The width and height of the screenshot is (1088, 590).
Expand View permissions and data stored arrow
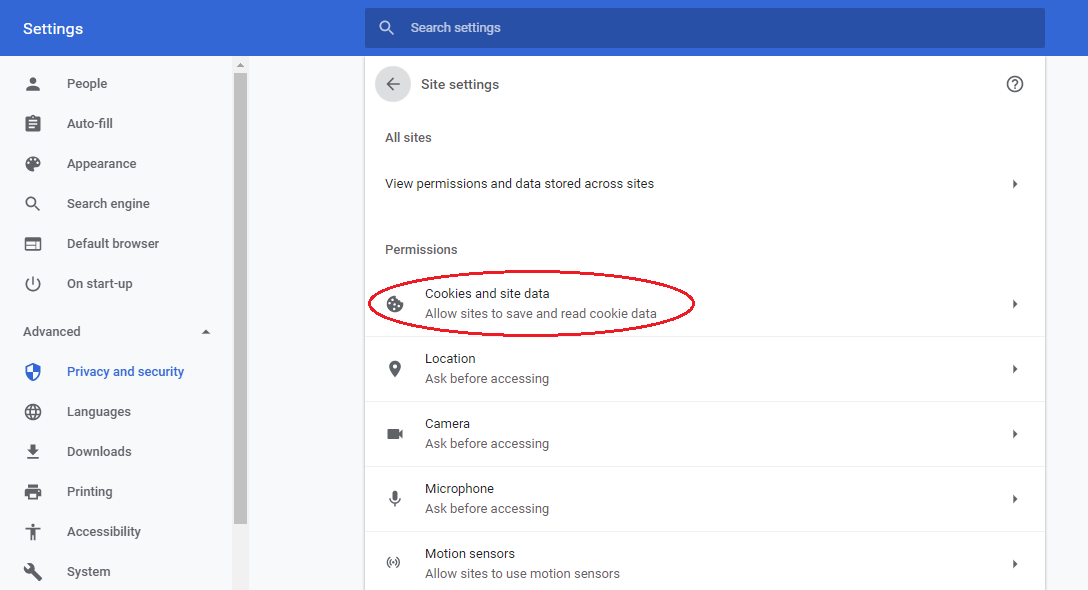[1014, 184]
